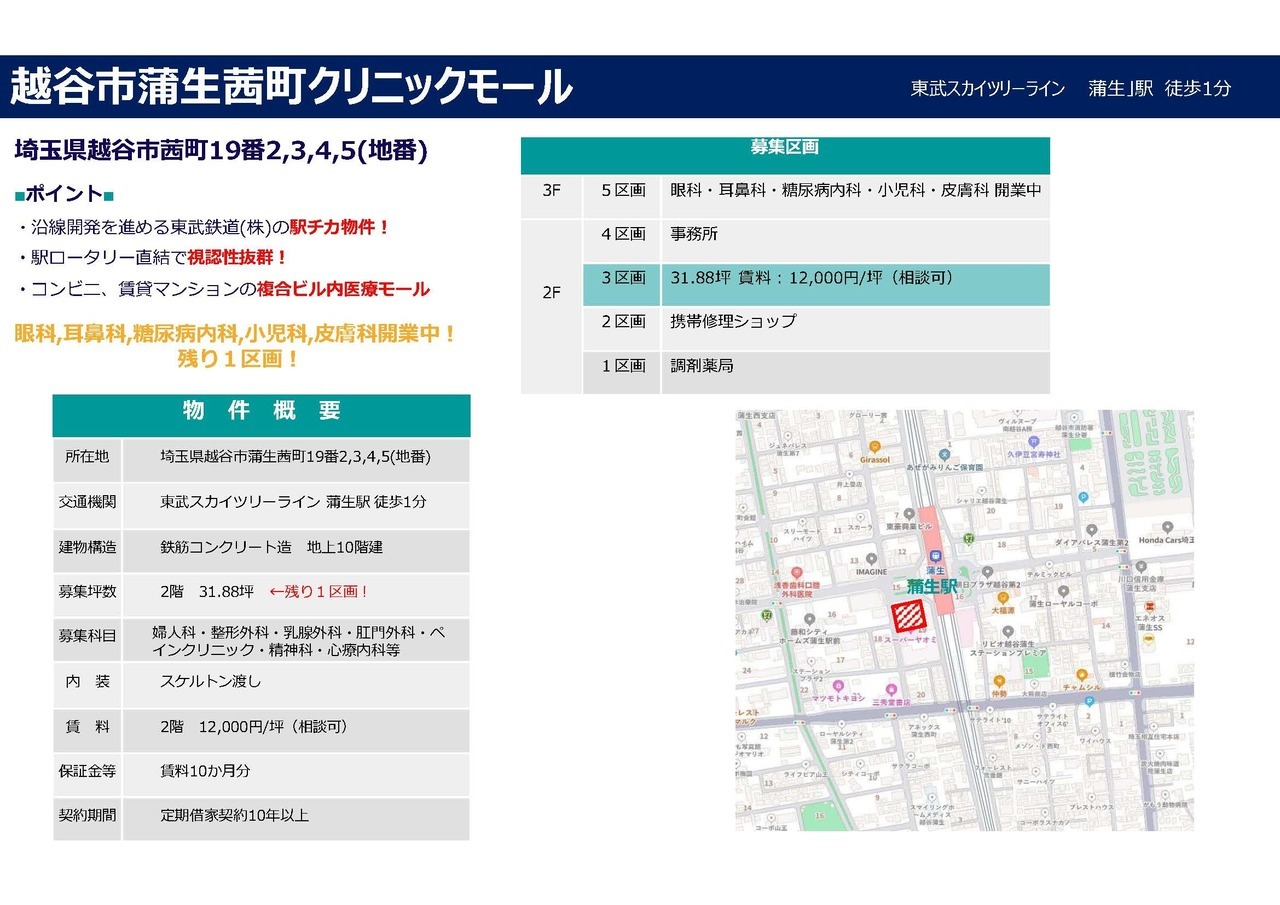
Task: Click the Girassol restaurant marker on the map
Action: pos(875,446)
